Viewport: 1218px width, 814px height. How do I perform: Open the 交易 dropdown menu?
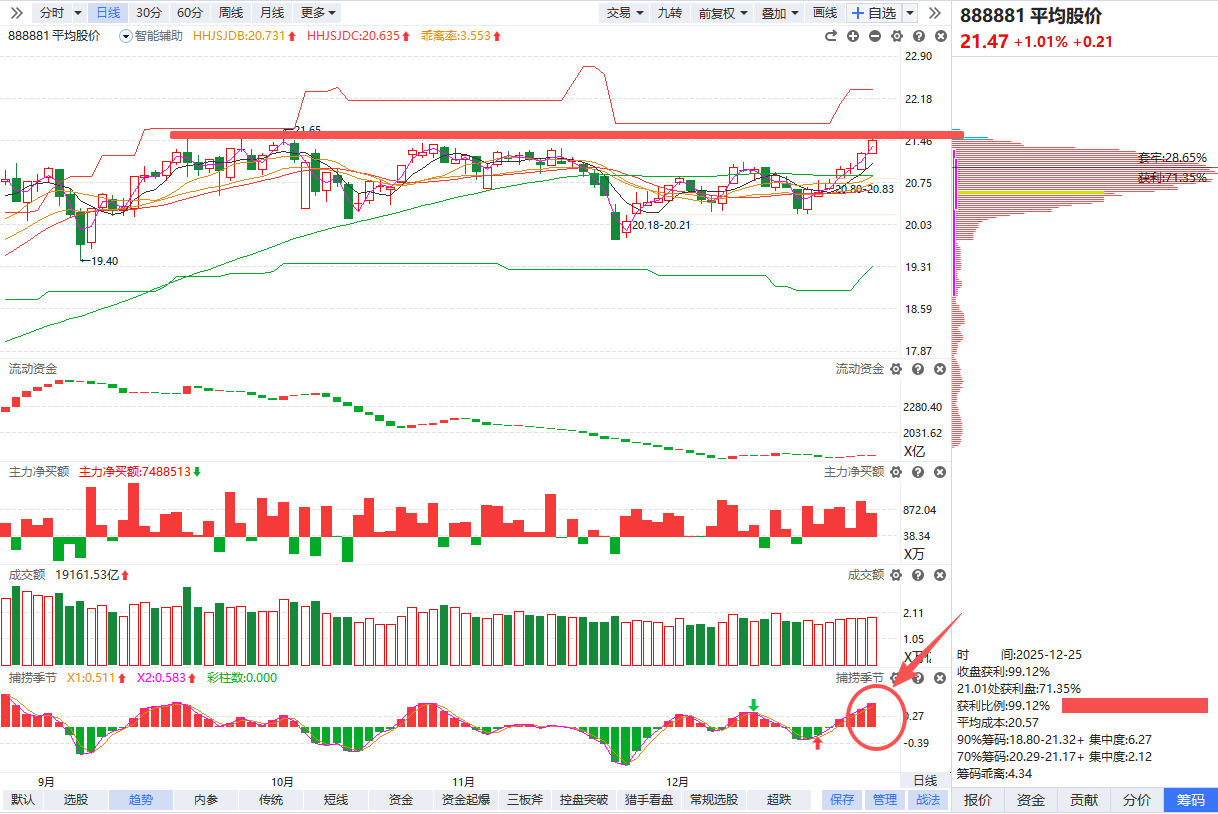point(625,13)
